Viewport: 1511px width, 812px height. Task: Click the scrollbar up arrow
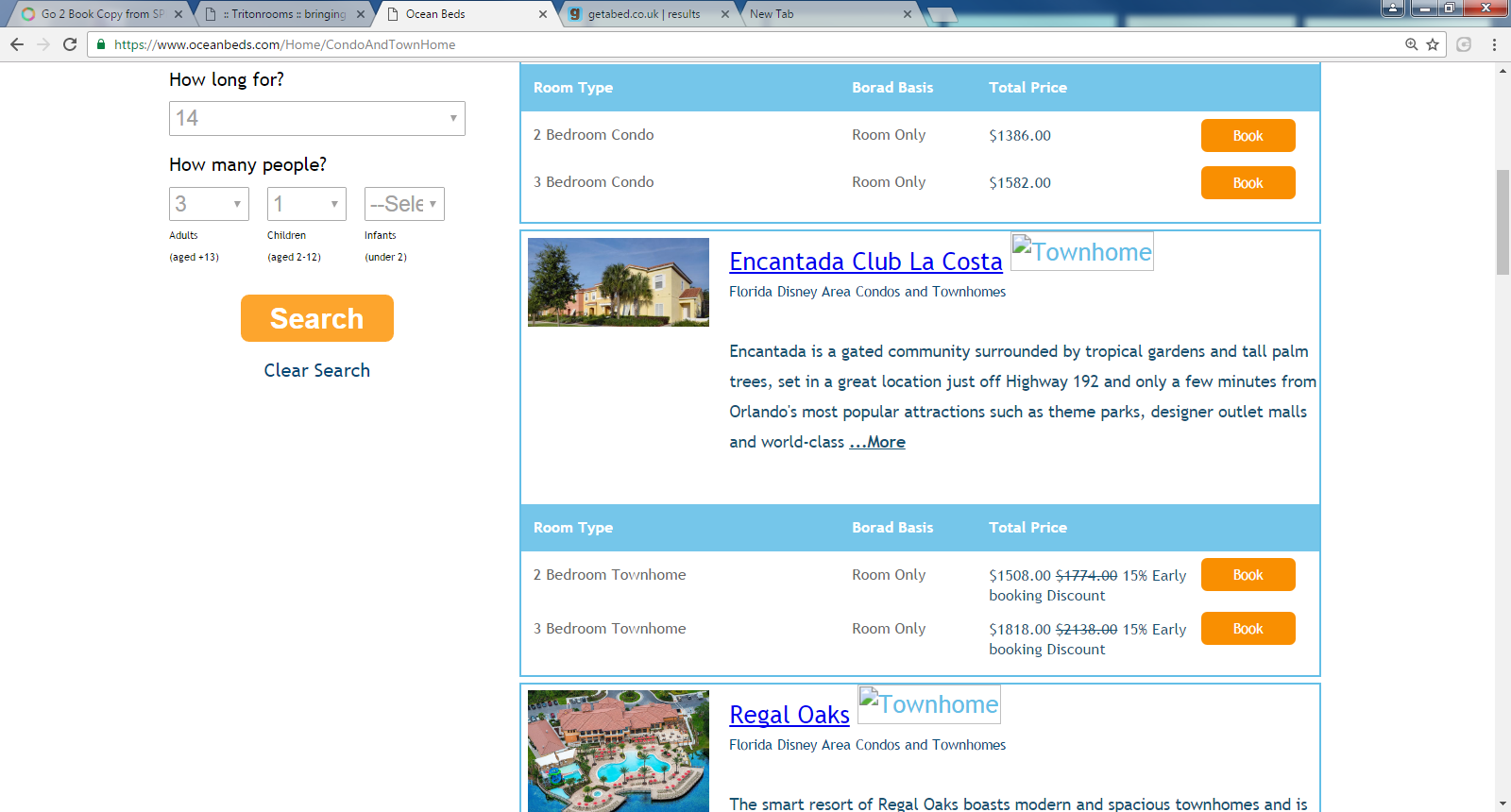point(1503,71)
